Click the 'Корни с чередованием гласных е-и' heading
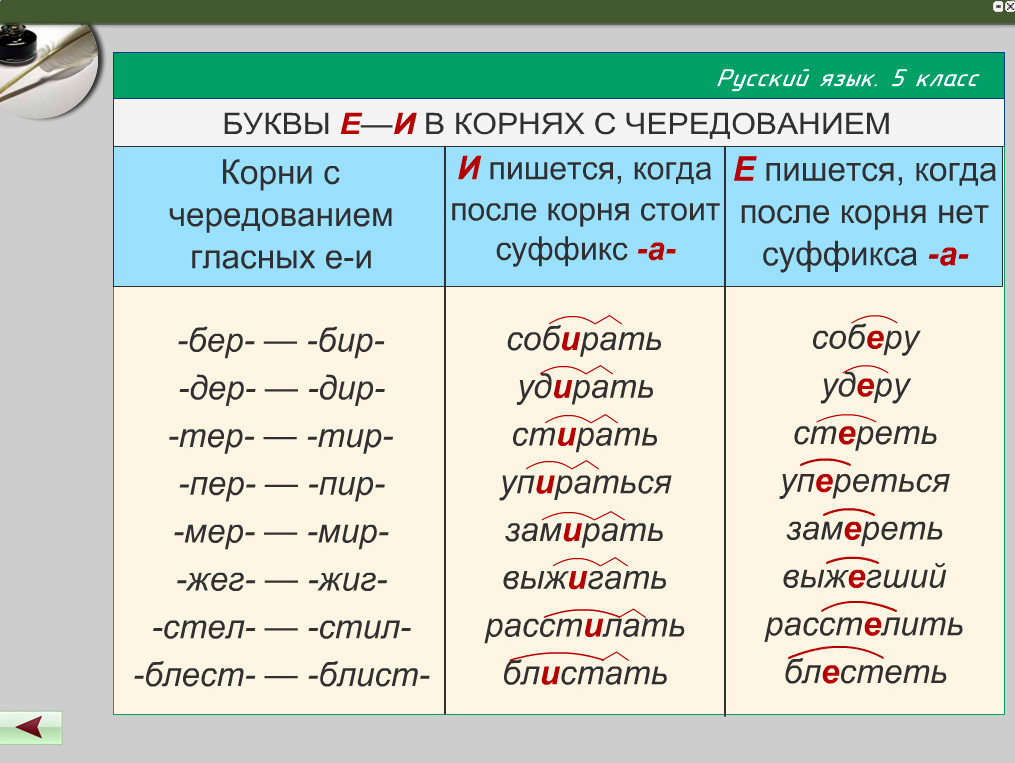The height and width of the screenshot is (763, 1015). click(x=280, y=215)
